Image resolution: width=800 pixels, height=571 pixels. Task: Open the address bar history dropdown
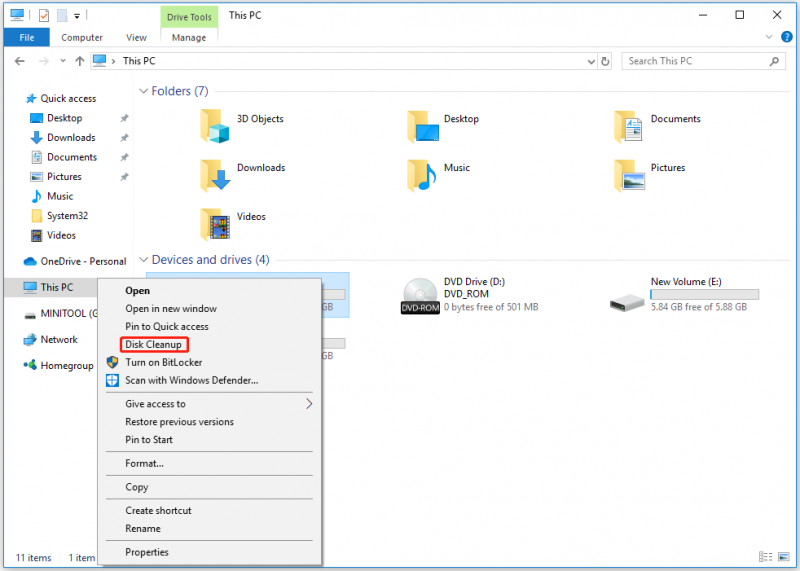591,62
